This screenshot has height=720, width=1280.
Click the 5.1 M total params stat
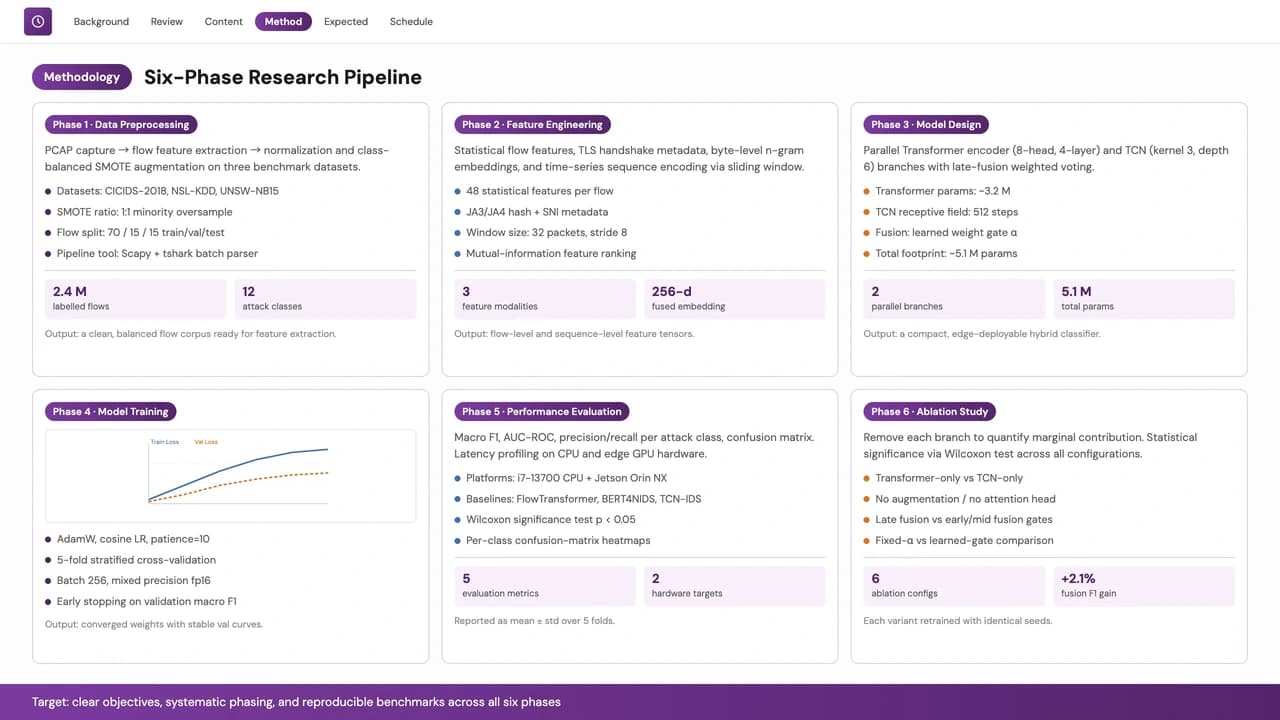point(1144,298)
